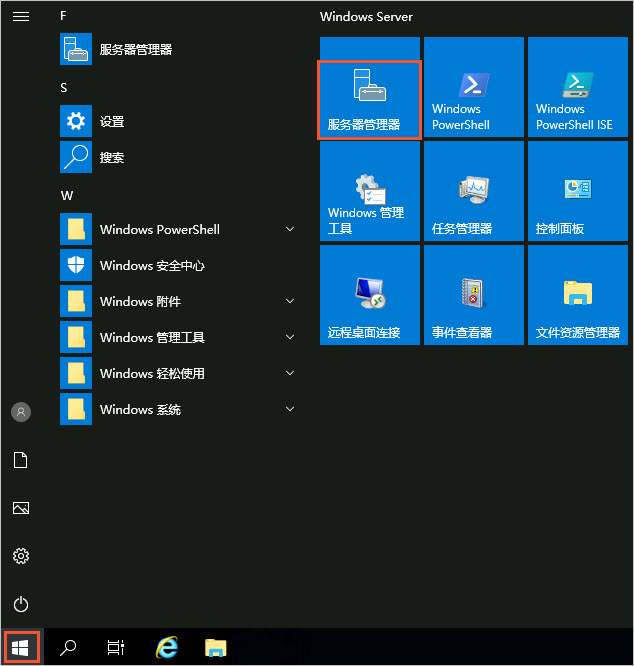This screenshot has height=666, width=634.
Task: Click the letter S section header
Action: pos(64,88)
